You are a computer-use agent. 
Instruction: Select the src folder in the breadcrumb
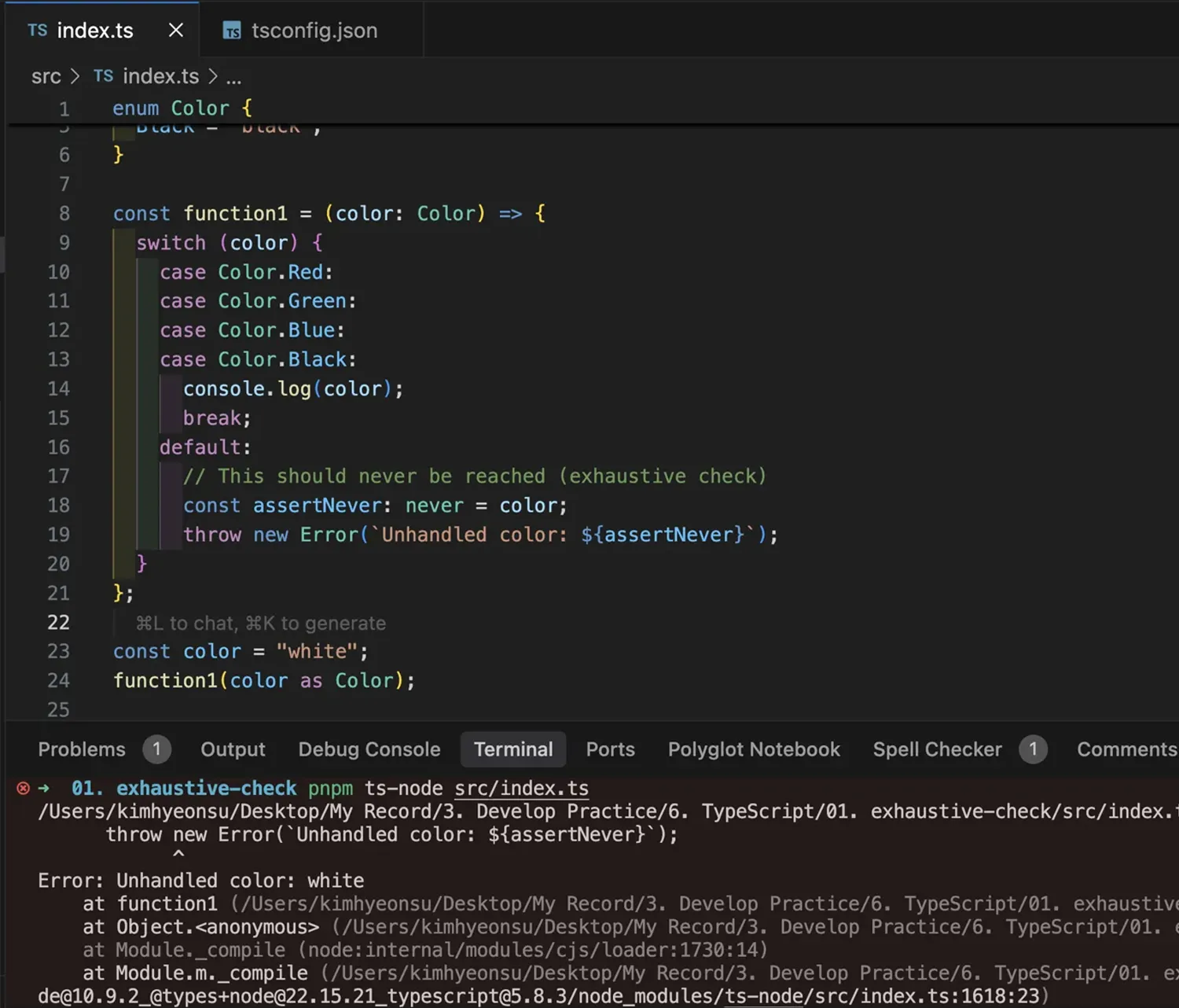46,76
